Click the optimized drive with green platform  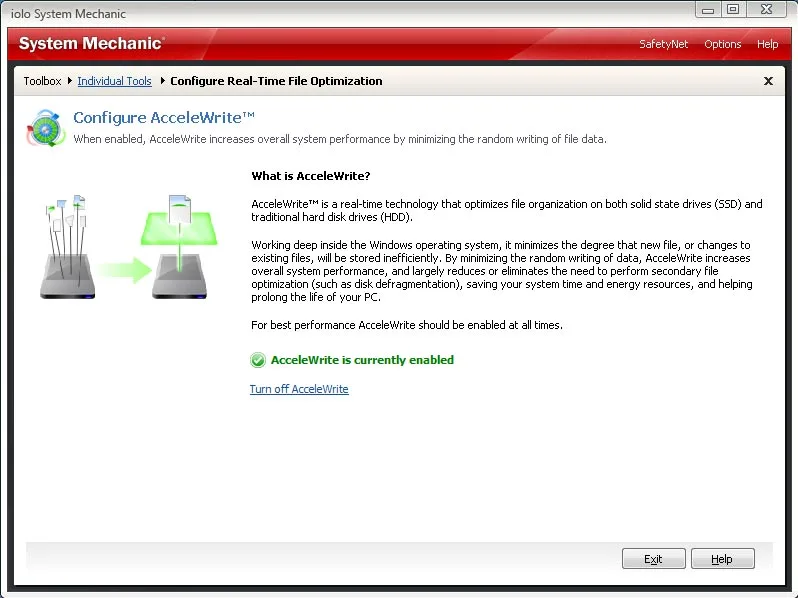[179, 247]
